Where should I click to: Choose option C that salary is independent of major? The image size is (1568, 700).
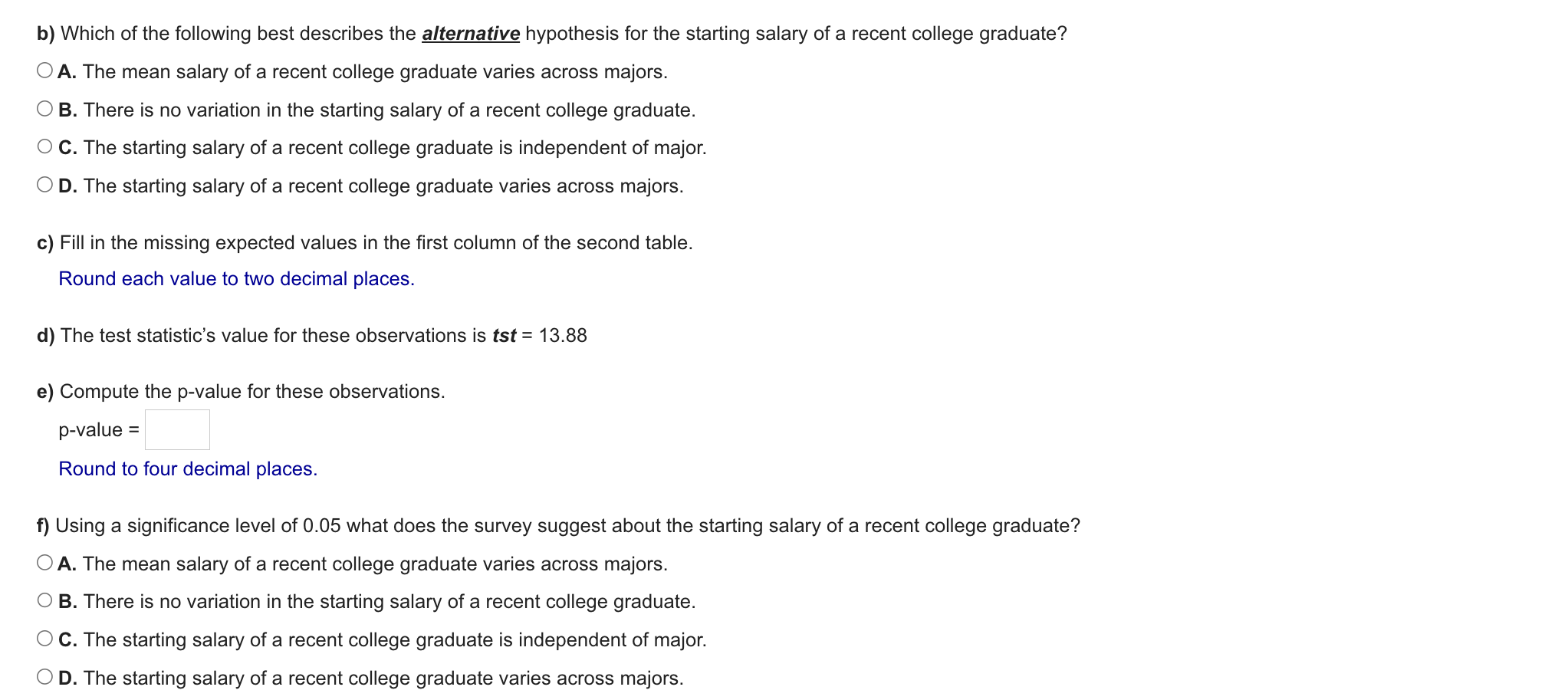click(x=44, y=145)
